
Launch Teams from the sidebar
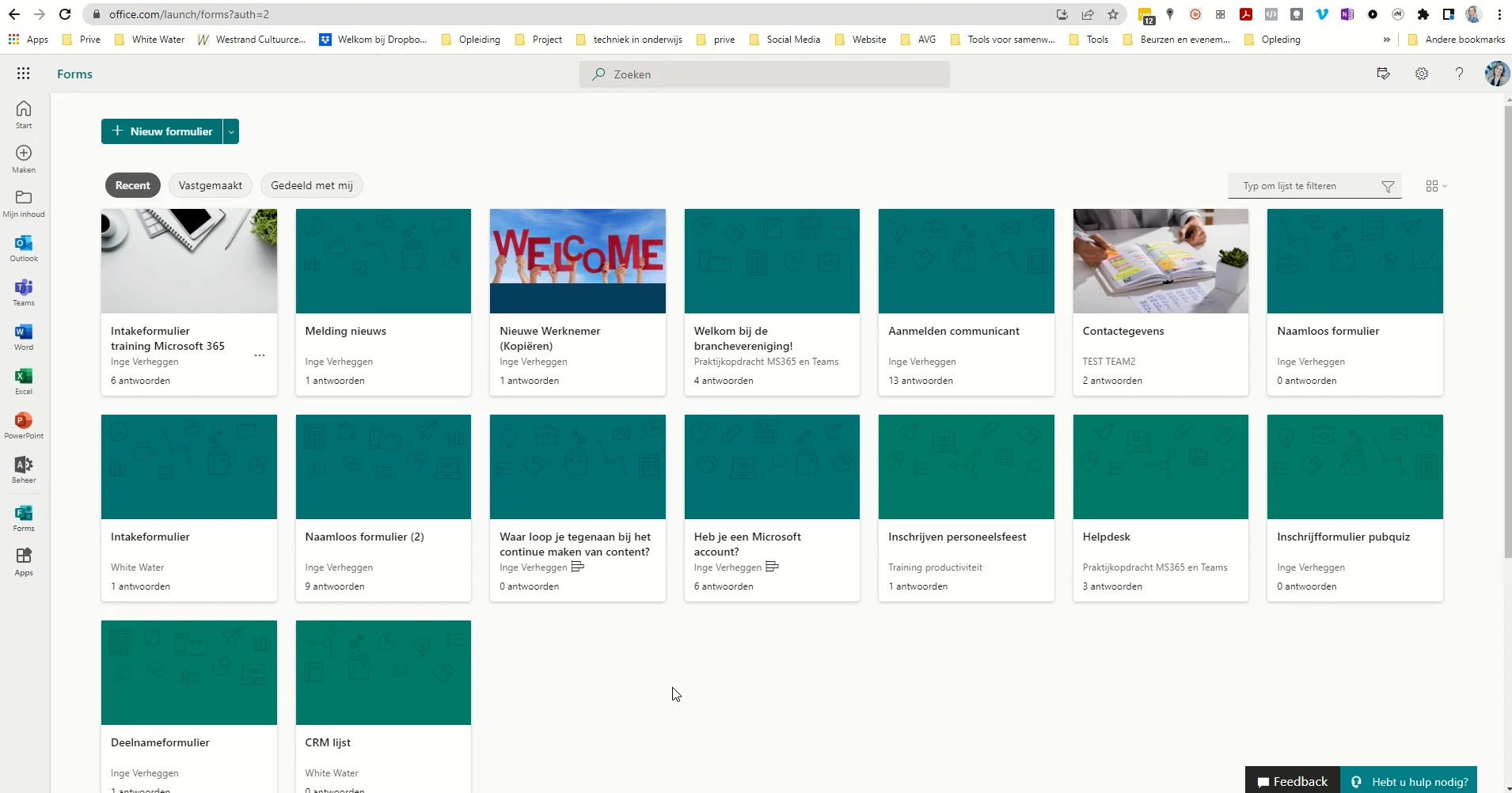click(24, 291)
